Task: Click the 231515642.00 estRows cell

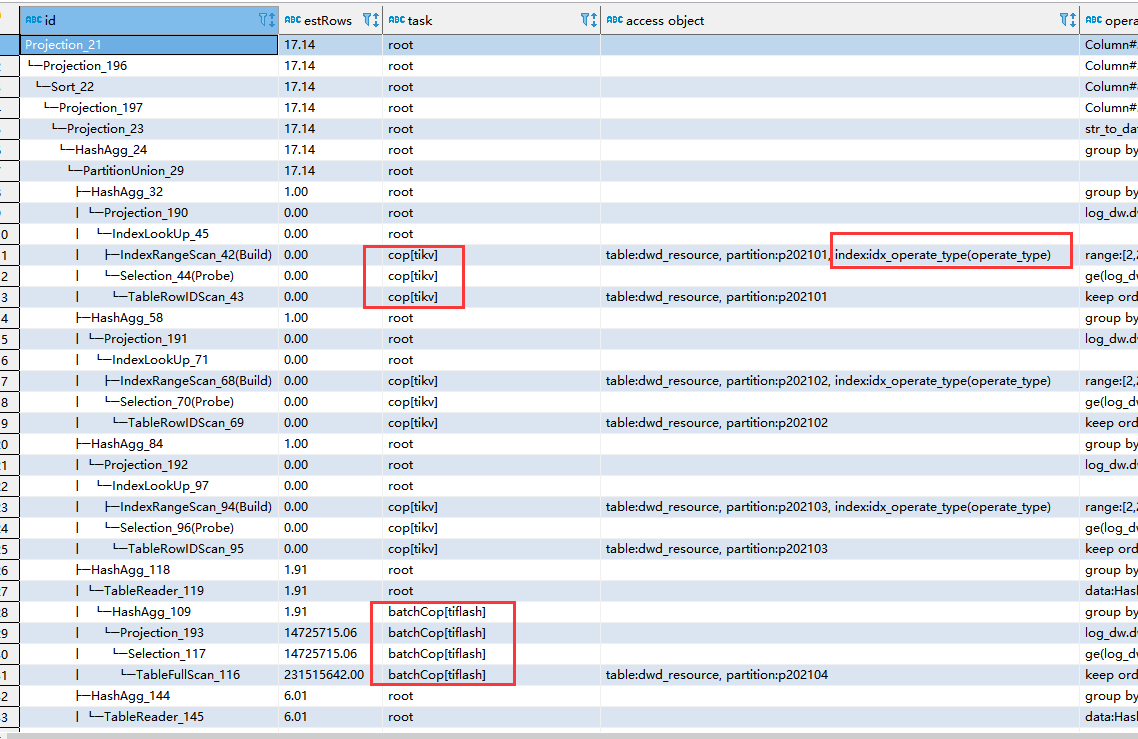Action: pos(324,675)
